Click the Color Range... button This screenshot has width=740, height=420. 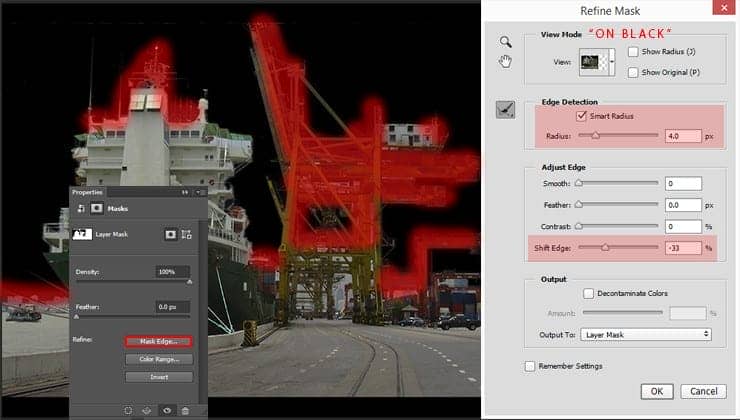(x=159, y=359)
